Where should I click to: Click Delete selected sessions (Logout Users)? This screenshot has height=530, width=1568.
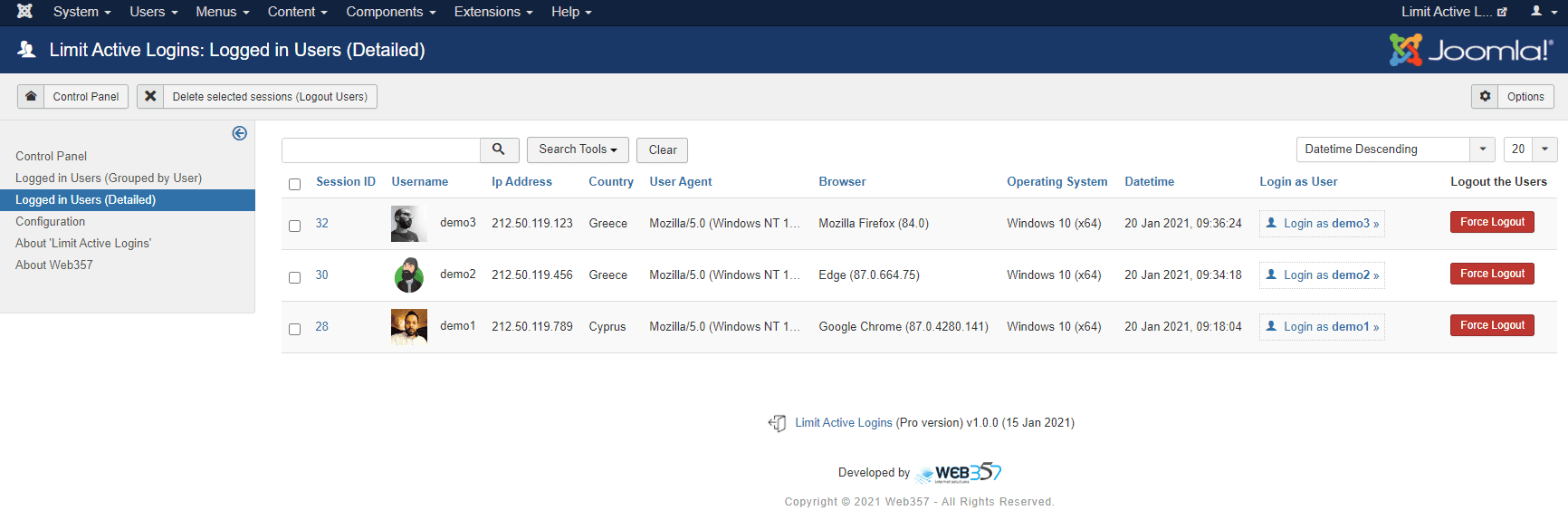pyautogui.click(x=257, y=96)
